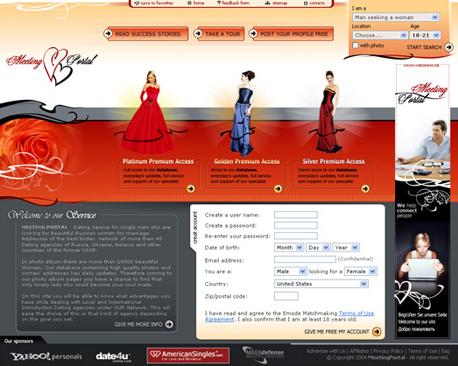Click the Yahoo Personals sponsor logo
This screenshot has width=458, height=366.
click(46, 356)
